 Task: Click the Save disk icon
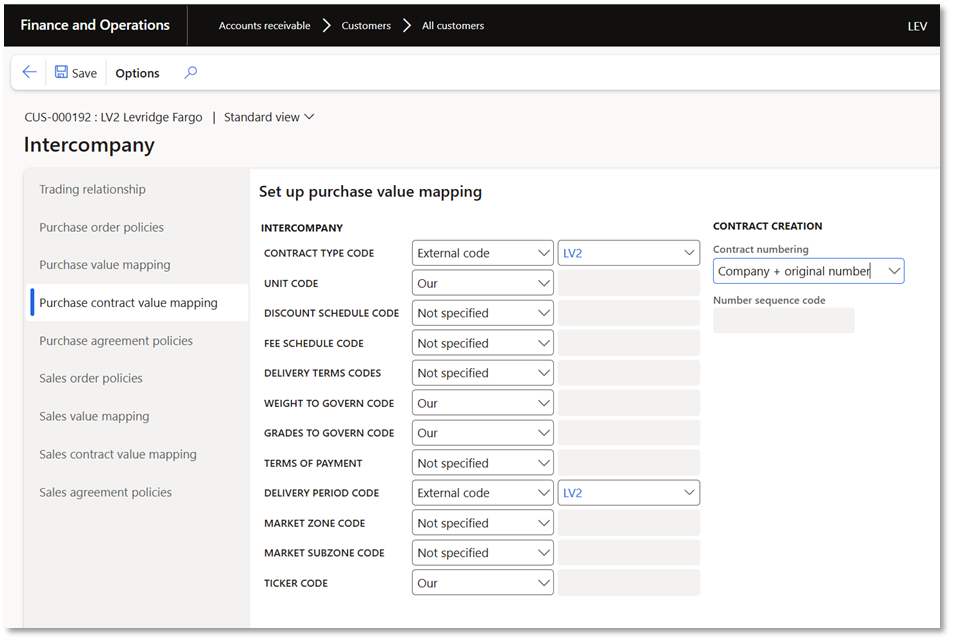coord(62,72)
